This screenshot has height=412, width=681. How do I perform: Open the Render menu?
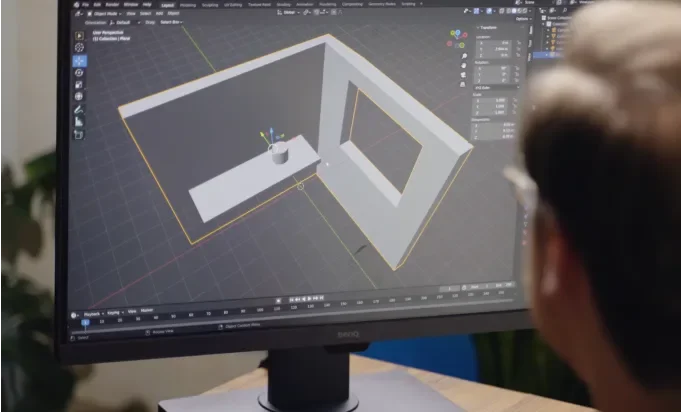tap(112, 5)
